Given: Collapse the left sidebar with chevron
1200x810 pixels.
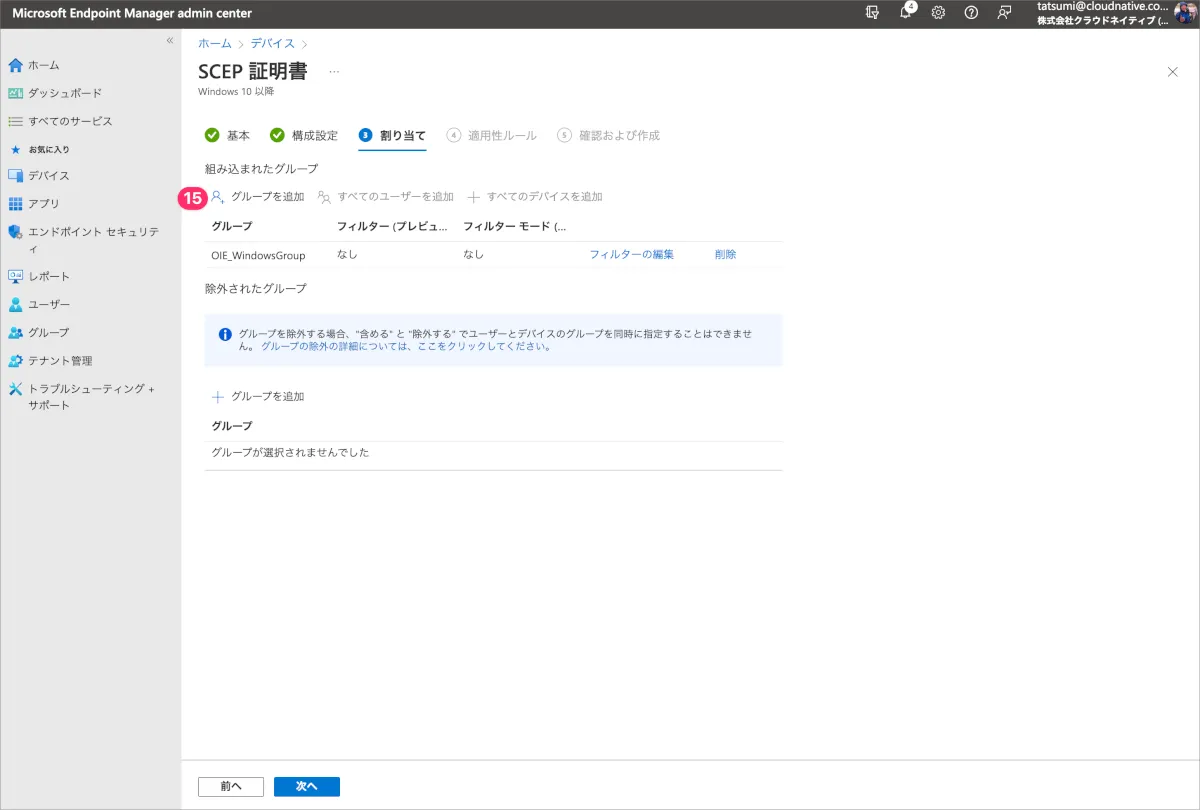Looking at the screenshot, I should click(169, 40).
